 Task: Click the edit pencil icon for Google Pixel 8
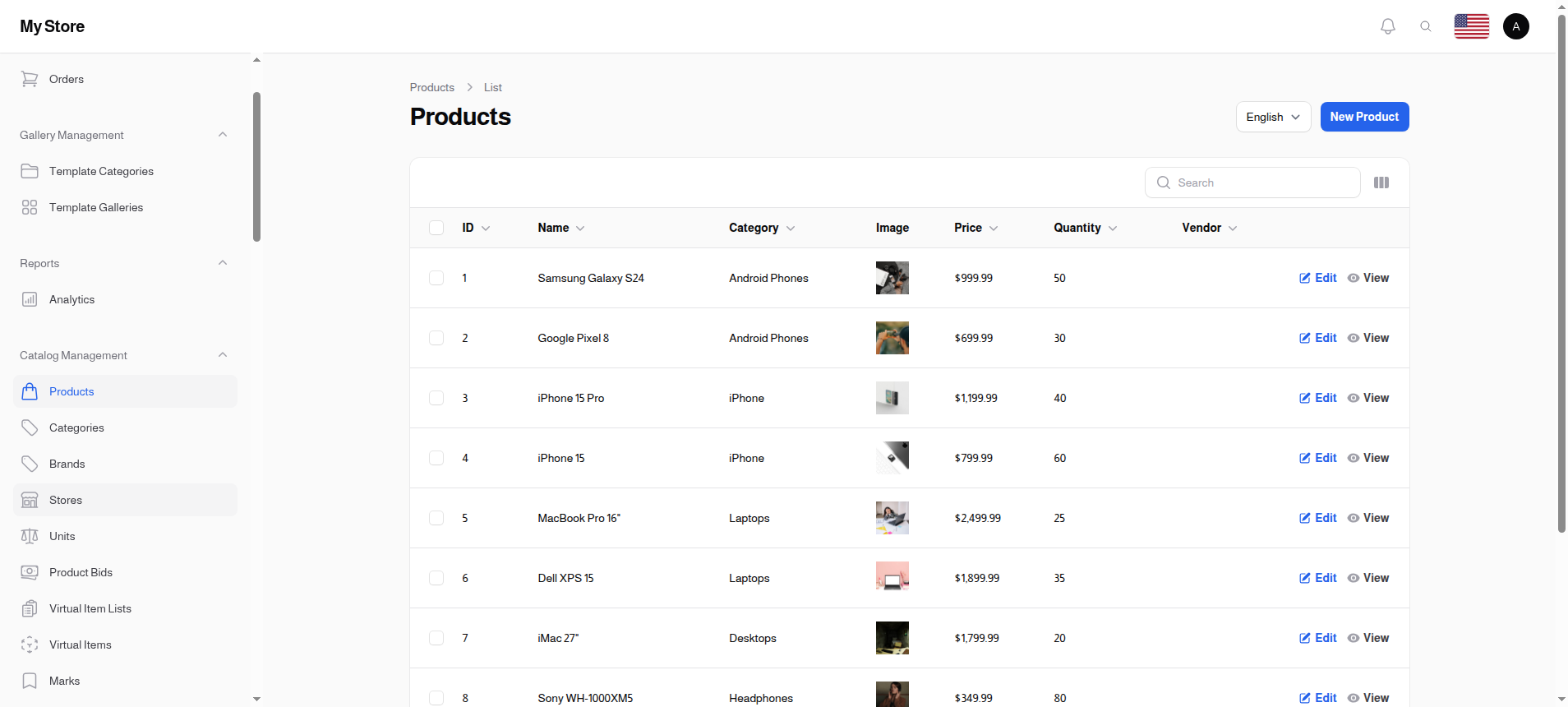click(x=1305, y=338)
